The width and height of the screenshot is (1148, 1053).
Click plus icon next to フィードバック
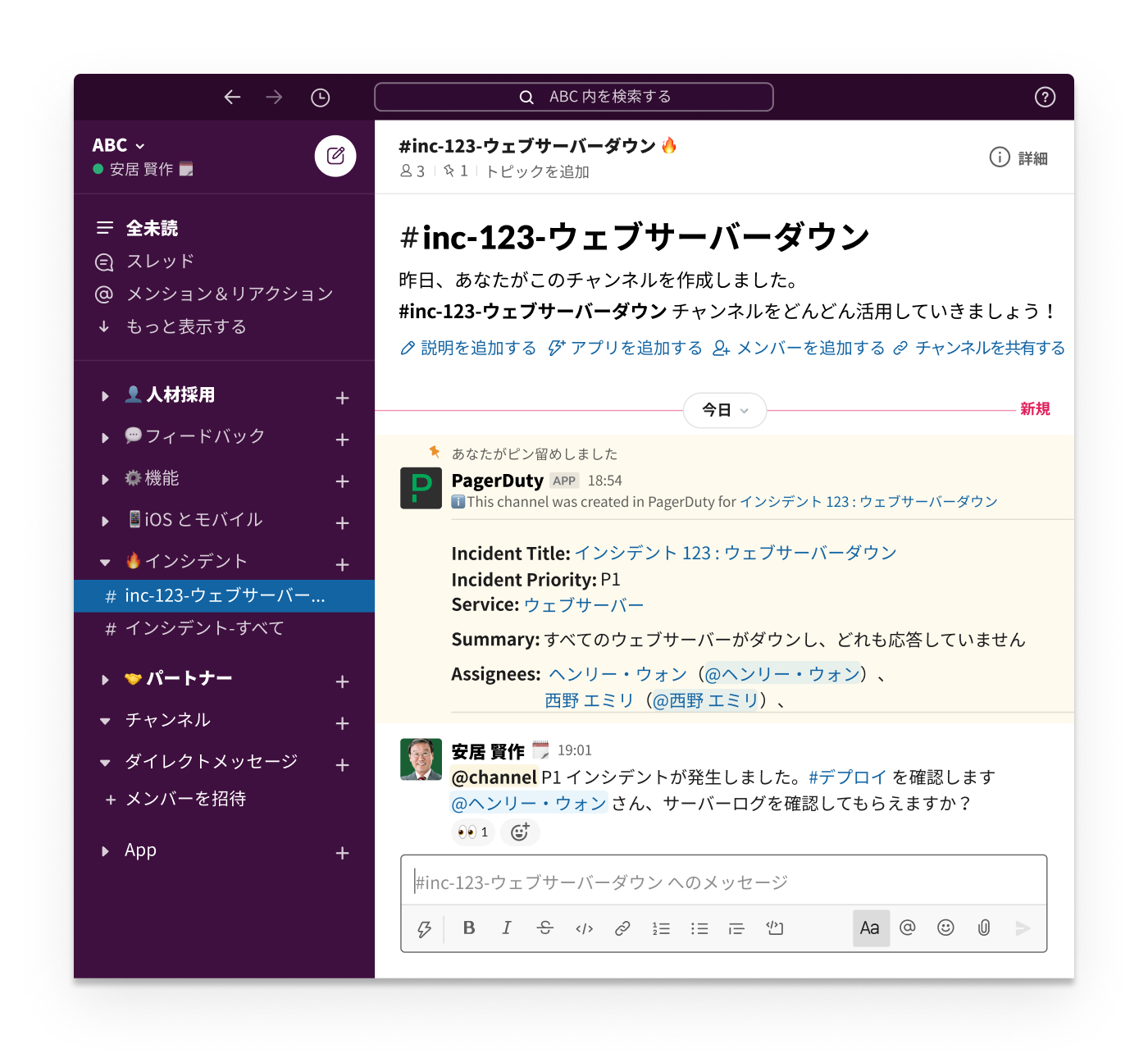[343, 440]
